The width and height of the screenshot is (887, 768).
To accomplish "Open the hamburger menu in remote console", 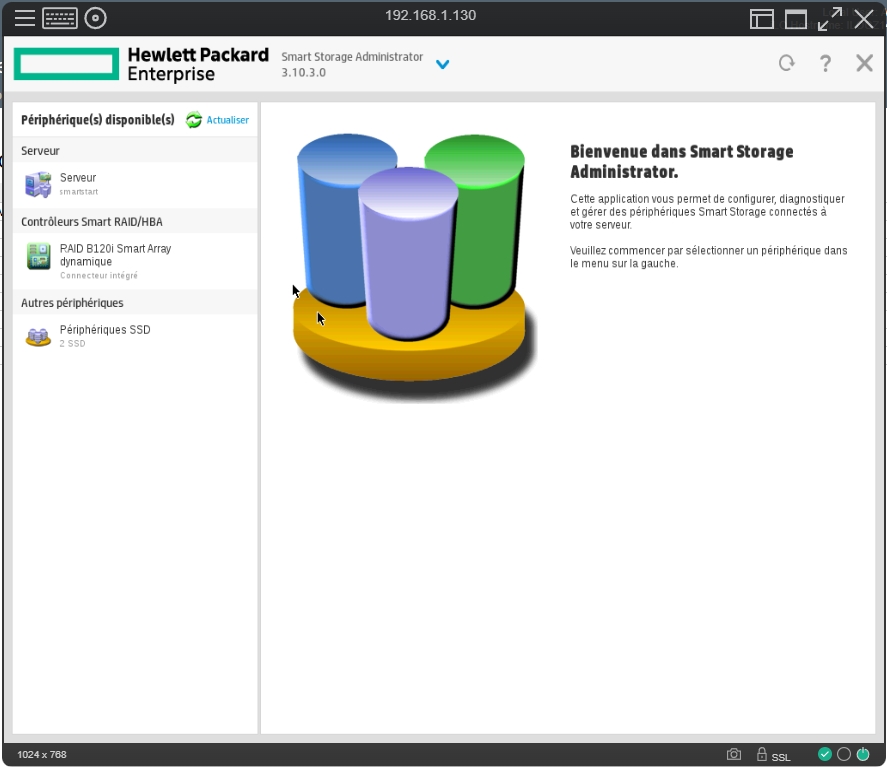I will (x=24, y=18).
